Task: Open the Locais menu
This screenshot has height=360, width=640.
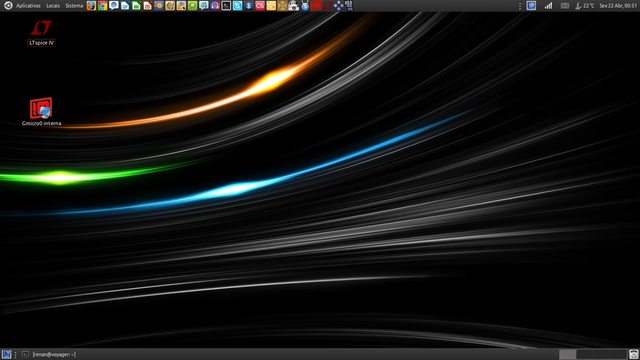Action: tap(53, 6)
